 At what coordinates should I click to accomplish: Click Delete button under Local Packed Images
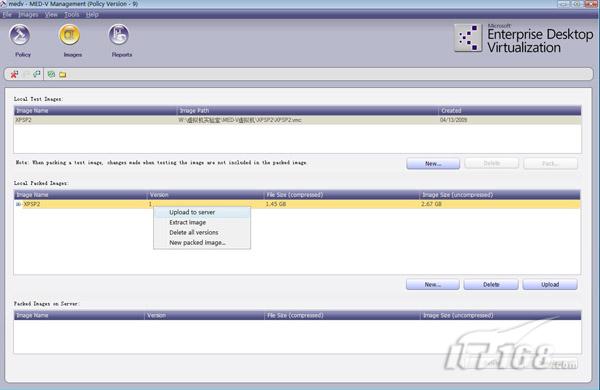coord(491,284)
